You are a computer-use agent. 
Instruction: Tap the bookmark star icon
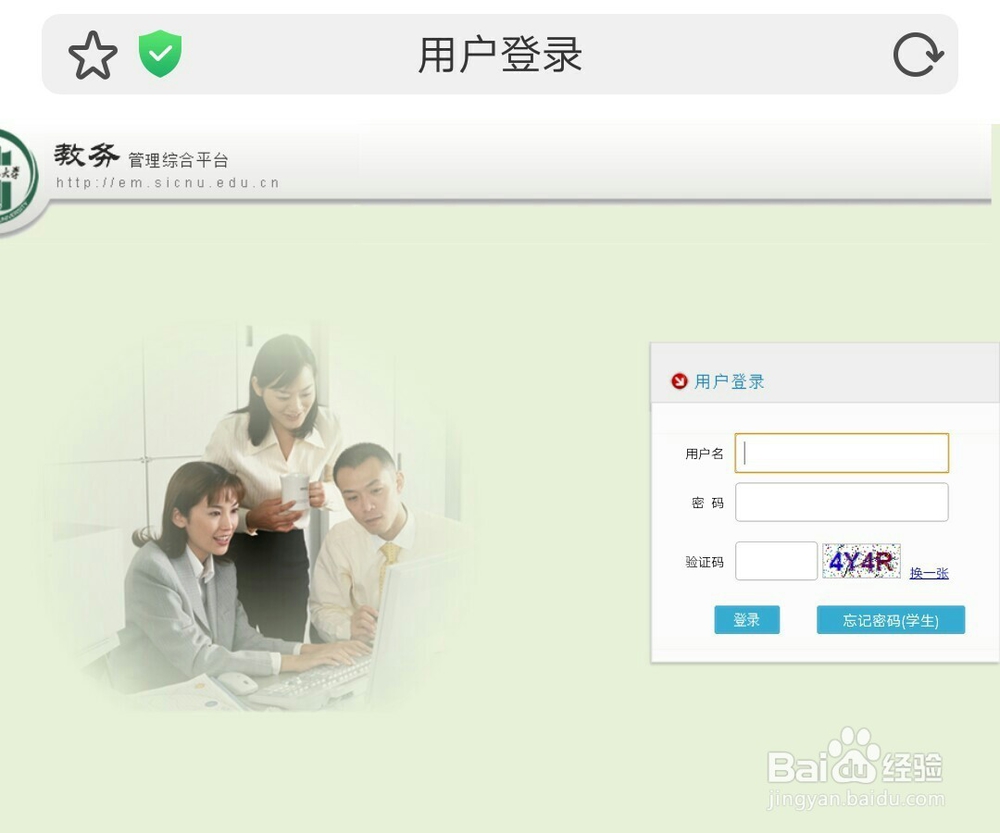[x=93, y=55]
